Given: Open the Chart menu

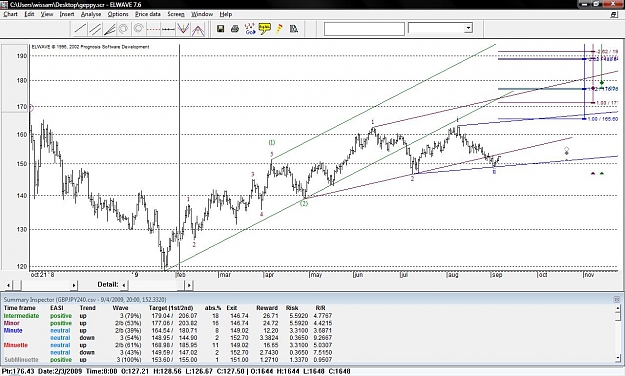Looking at the screenshot, I should click(x=10, y=14).
